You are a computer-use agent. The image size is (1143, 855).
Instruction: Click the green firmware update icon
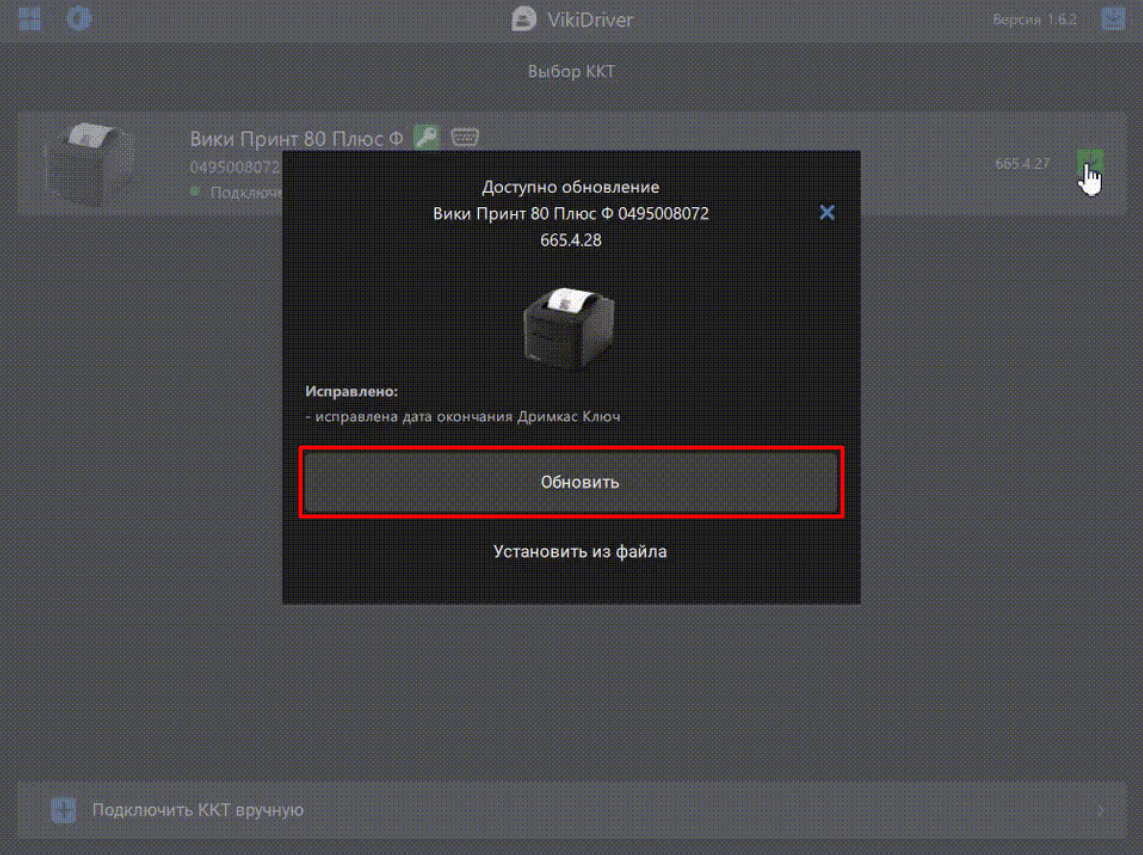(1089, 162)
